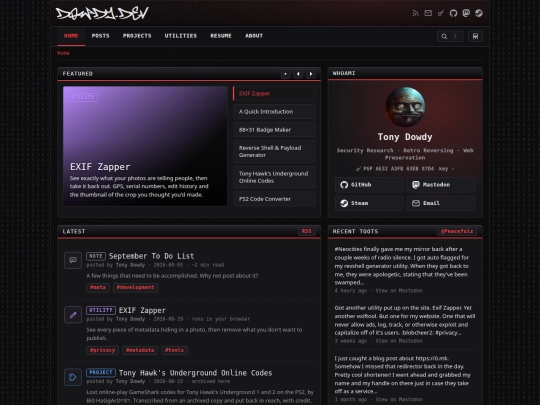The image size is (540, 405).
Task: Open the RESUME nav item
Action: click(x=221, y=36)
